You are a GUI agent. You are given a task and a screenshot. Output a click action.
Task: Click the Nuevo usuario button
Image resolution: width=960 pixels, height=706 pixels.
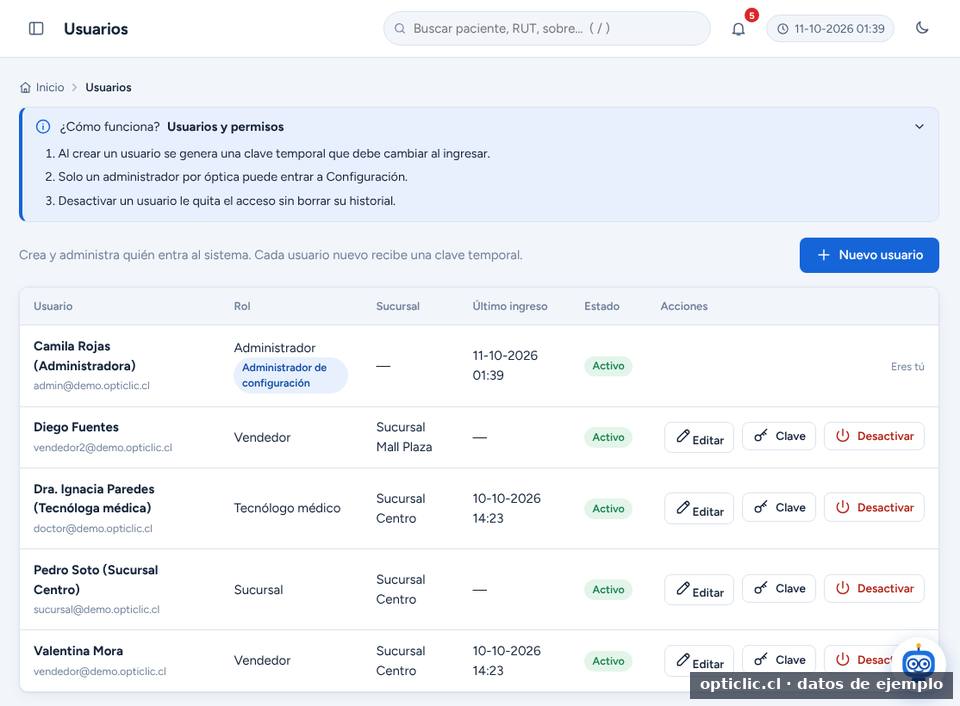[869, 255]
